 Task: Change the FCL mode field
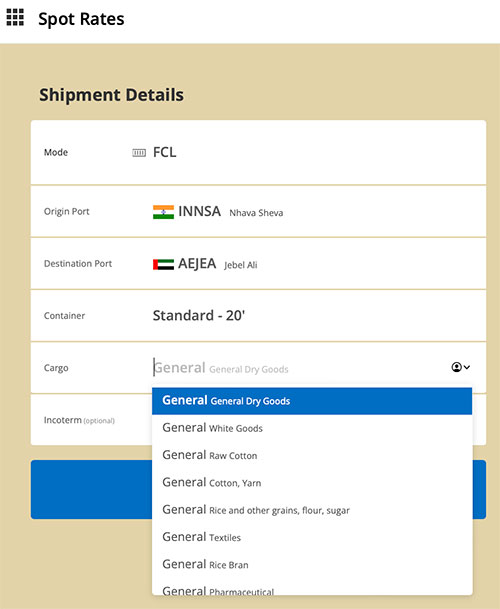[x=258, y=153]
